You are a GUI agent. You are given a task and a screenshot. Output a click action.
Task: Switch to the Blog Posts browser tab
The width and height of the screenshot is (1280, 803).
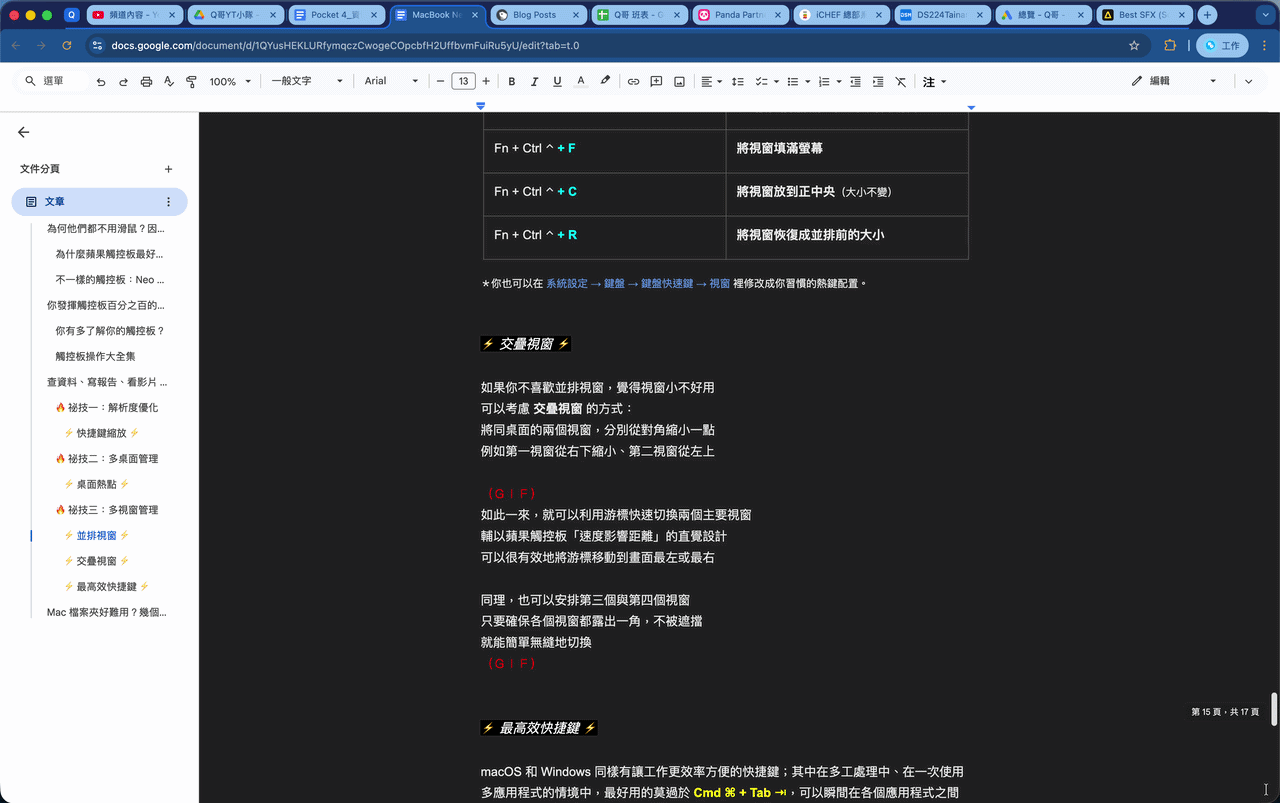click(539, 15)
